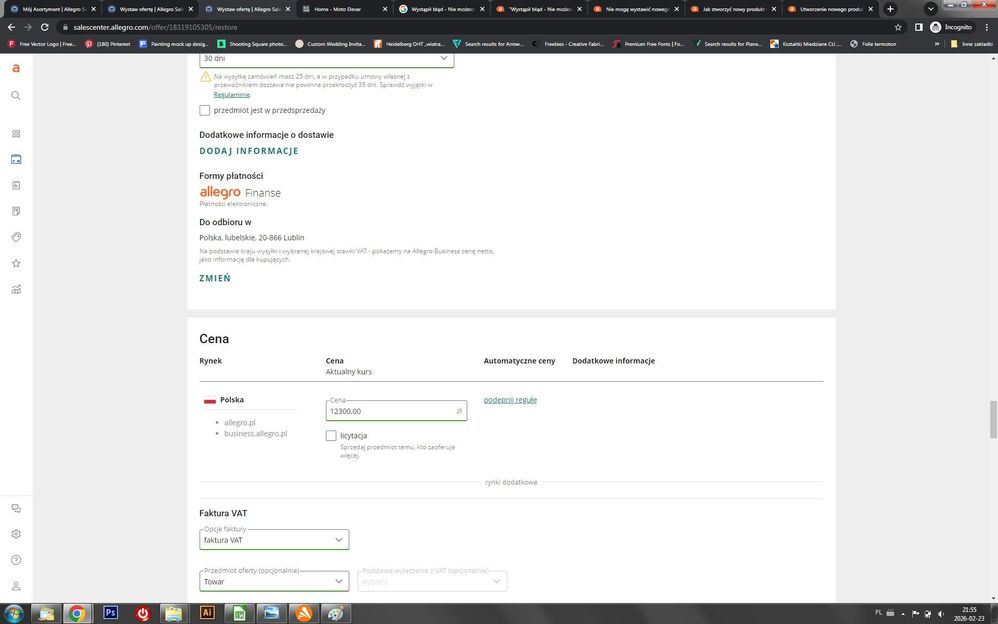Open settings gear icon in sidebar
998x624 pixels.
pyautogui.click(x=15, y=534)
